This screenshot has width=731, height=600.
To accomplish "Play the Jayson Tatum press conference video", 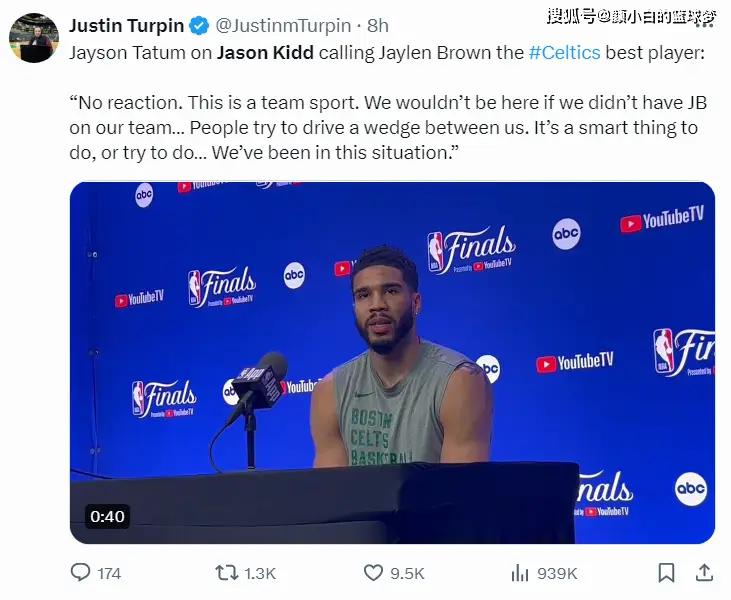I will point(392,363).
